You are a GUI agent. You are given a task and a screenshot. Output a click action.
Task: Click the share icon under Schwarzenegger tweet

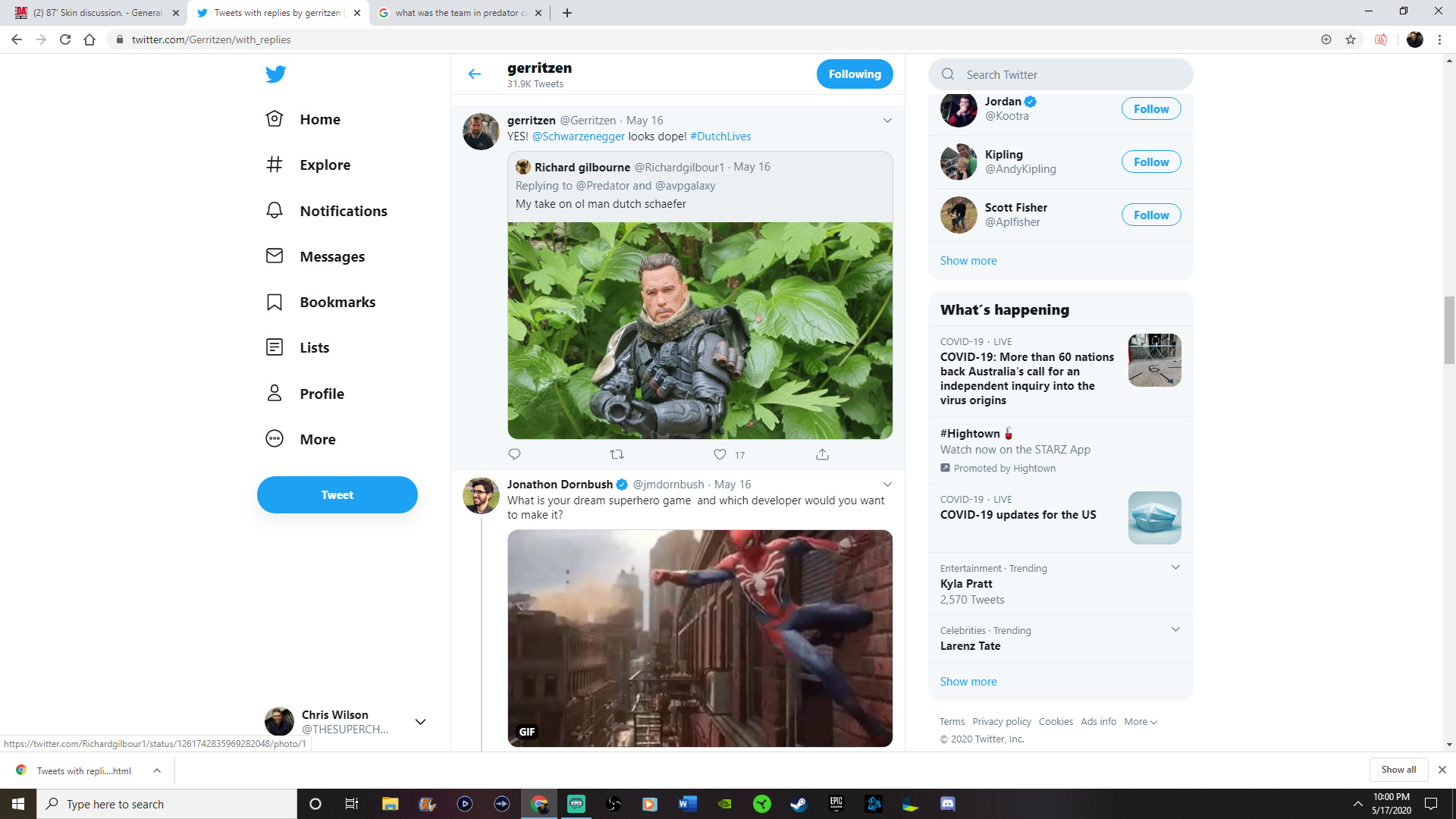[x=822, y=454]
